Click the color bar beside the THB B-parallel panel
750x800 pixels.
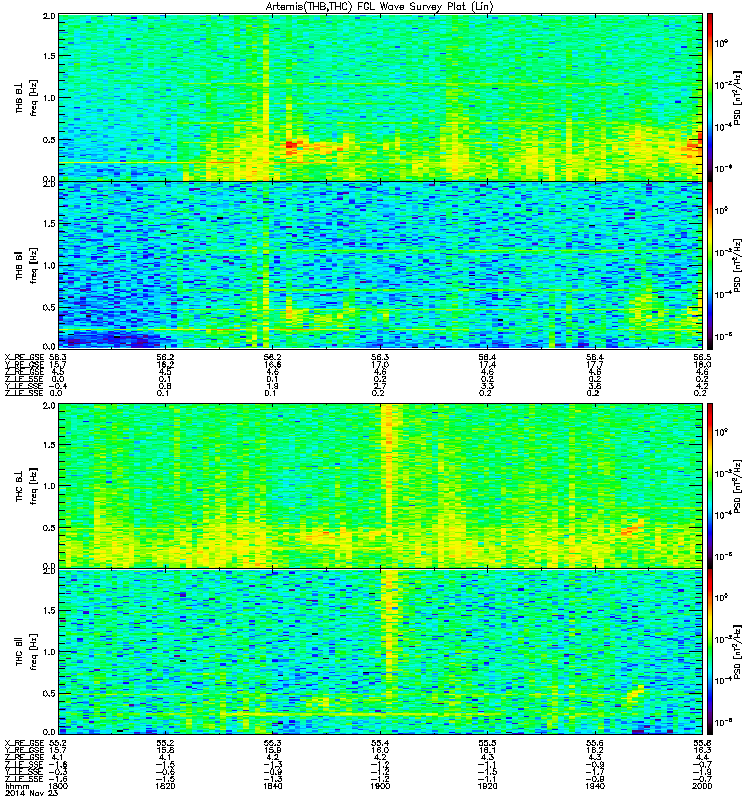tap(709, 265)
